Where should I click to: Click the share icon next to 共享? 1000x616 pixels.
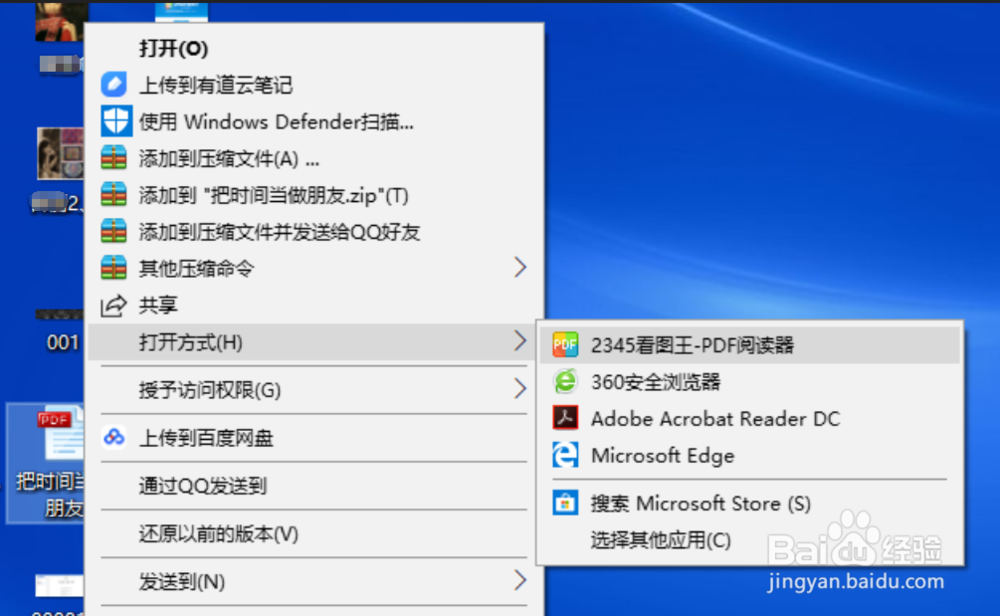(x=114, y=305)
